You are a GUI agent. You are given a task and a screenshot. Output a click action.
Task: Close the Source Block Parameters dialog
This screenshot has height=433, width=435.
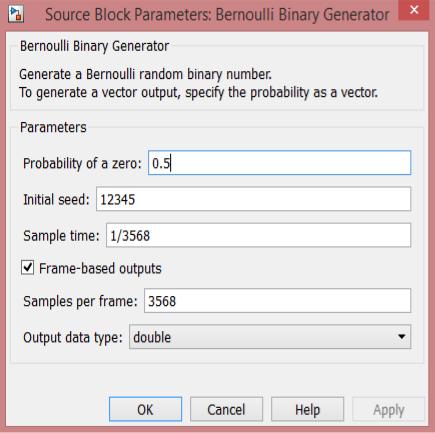coord(414,10)
